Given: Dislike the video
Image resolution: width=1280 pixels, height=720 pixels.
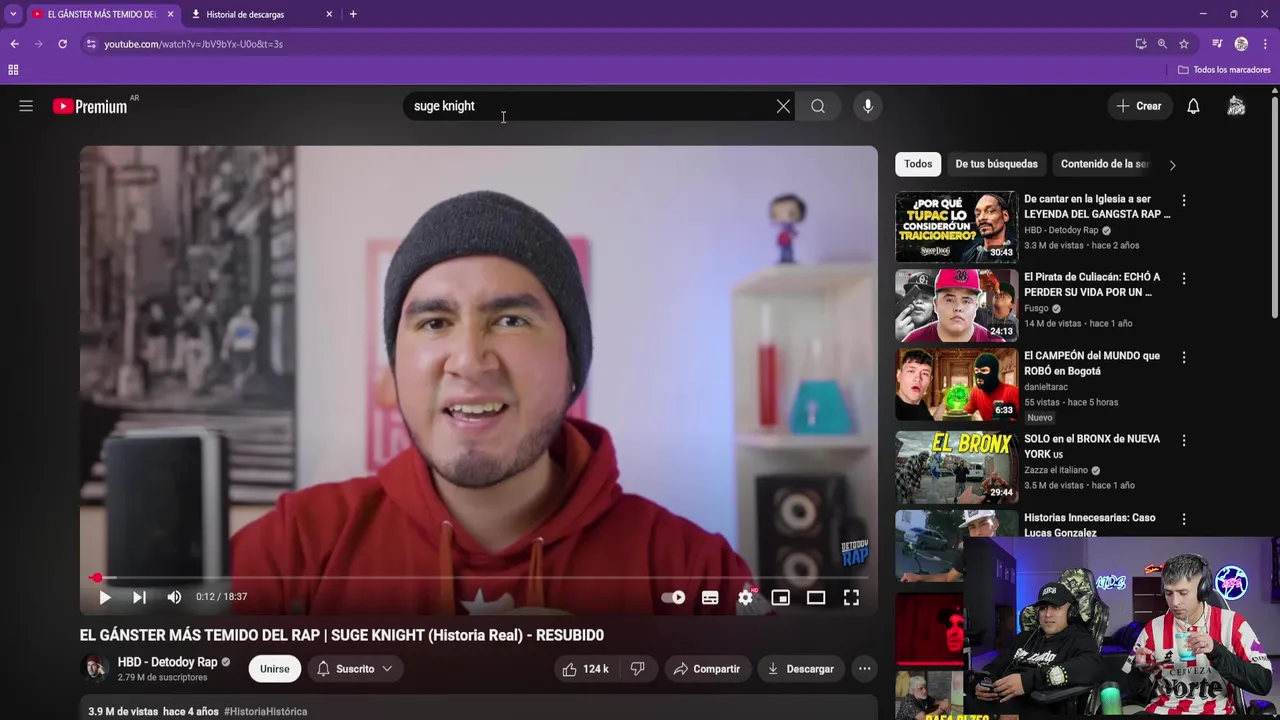Looking at the screenshot, I should point(638,669).
